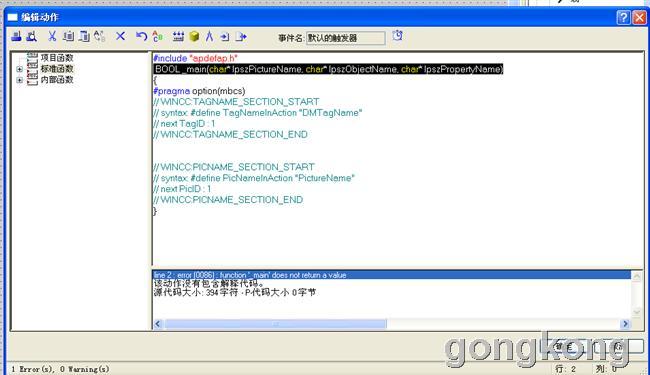Paste clipboard contents with the paste icon
Screen dimensions: 650x375
(84, 36)
